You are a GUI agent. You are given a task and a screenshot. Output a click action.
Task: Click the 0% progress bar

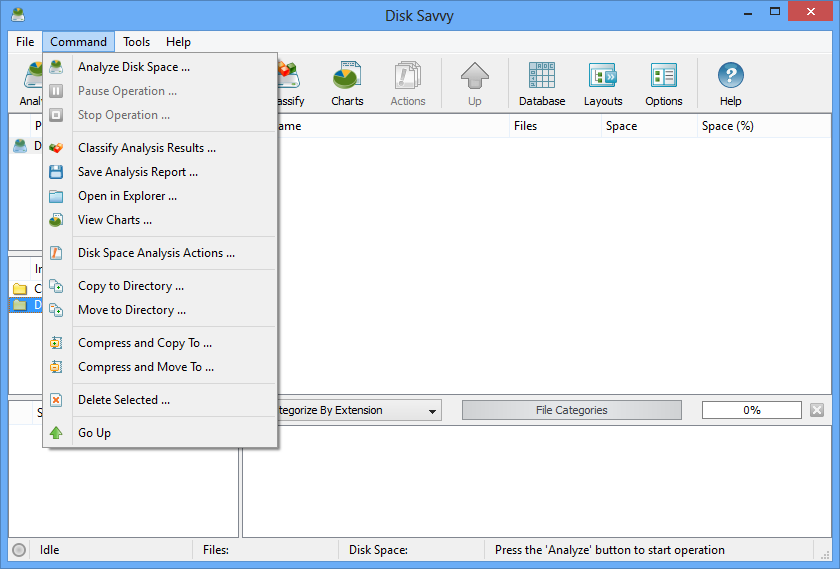coord(752,410)
